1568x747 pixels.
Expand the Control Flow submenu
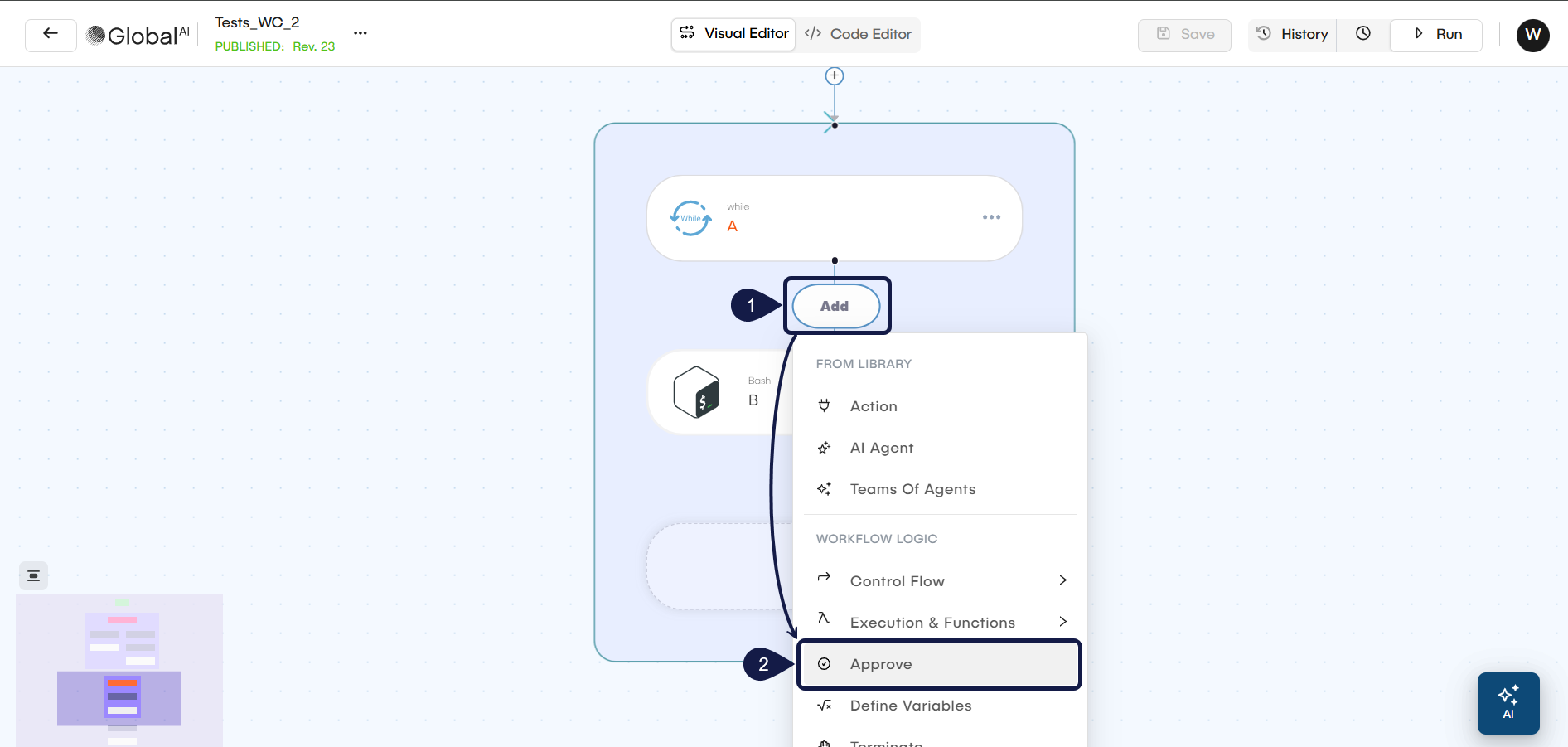click(941, 581)
